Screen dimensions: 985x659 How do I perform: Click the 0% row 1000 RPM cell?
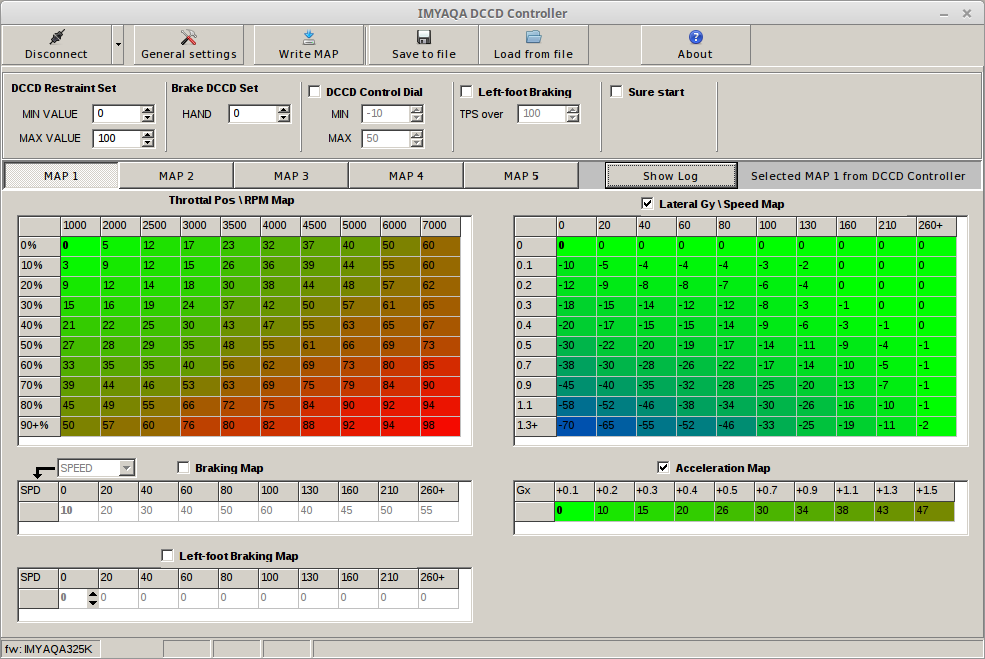(80, 245)
